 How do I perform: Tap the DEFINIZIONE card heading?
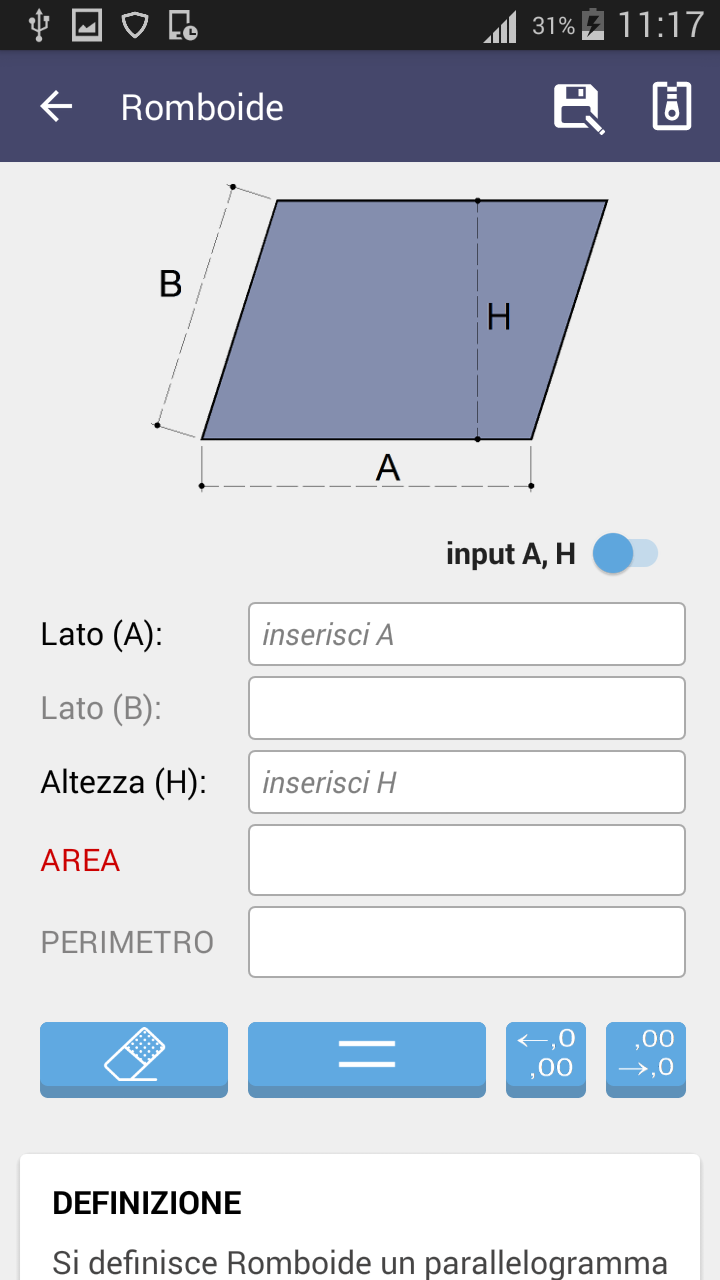(147, 1203)
